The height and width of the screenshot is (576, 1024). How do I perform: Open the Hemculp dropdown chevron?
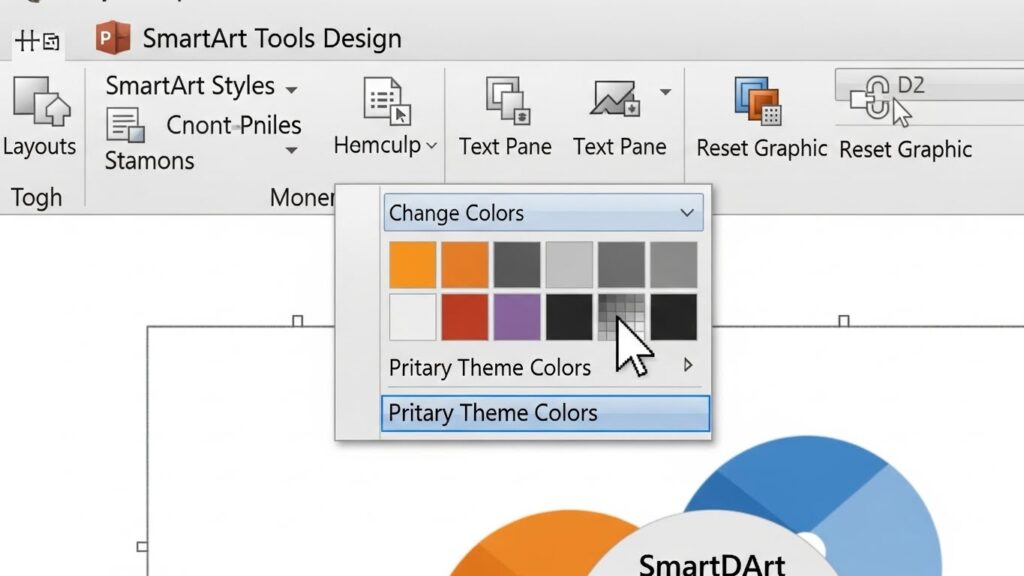[x=432, y=146]
